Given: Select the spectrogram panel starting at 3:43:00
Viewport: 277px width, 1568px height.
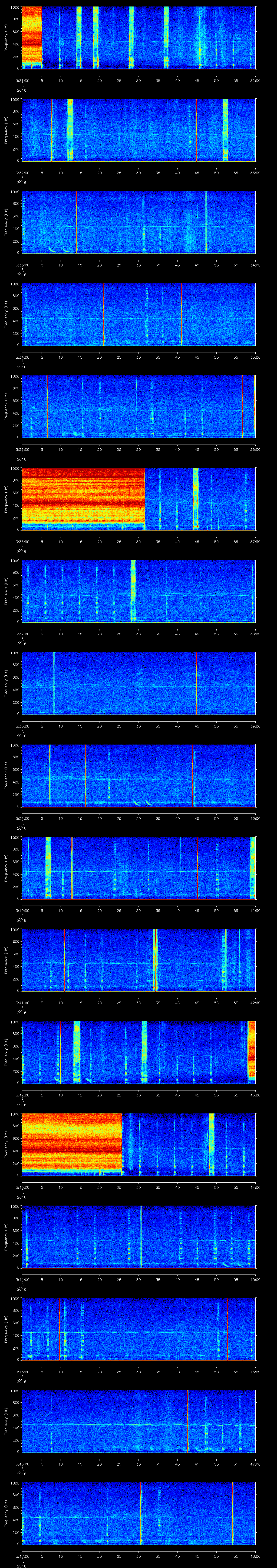Looking at the screenshot, I should [x=138, y=1144].
